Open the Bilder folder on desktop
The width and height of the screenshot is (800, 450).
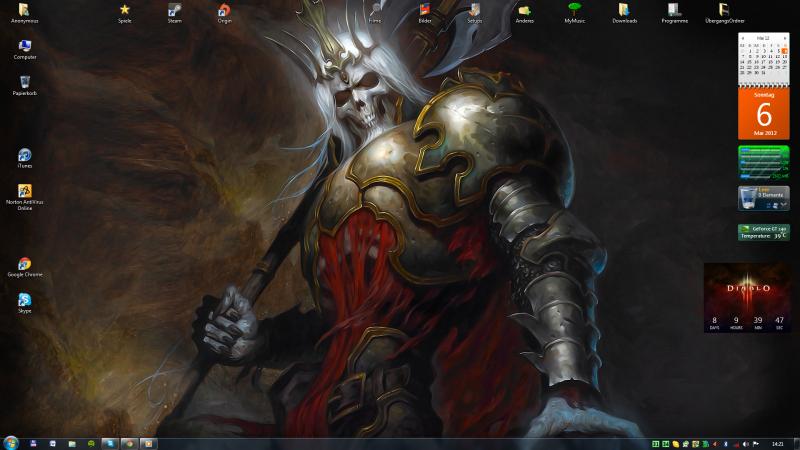coord(425,11)
